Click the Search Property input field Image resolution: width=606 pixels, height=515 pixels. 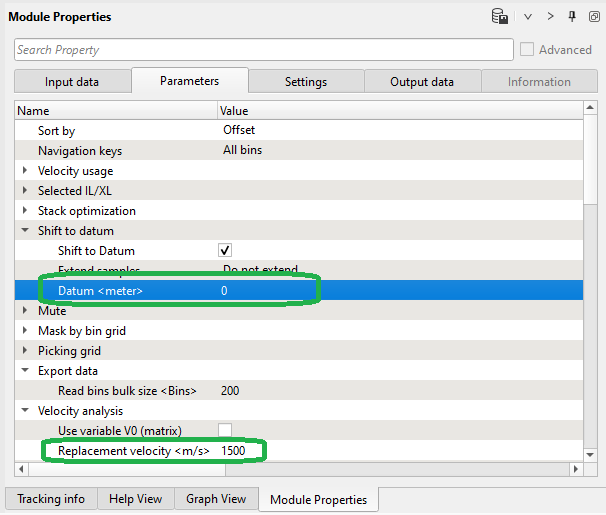[262, 50]
